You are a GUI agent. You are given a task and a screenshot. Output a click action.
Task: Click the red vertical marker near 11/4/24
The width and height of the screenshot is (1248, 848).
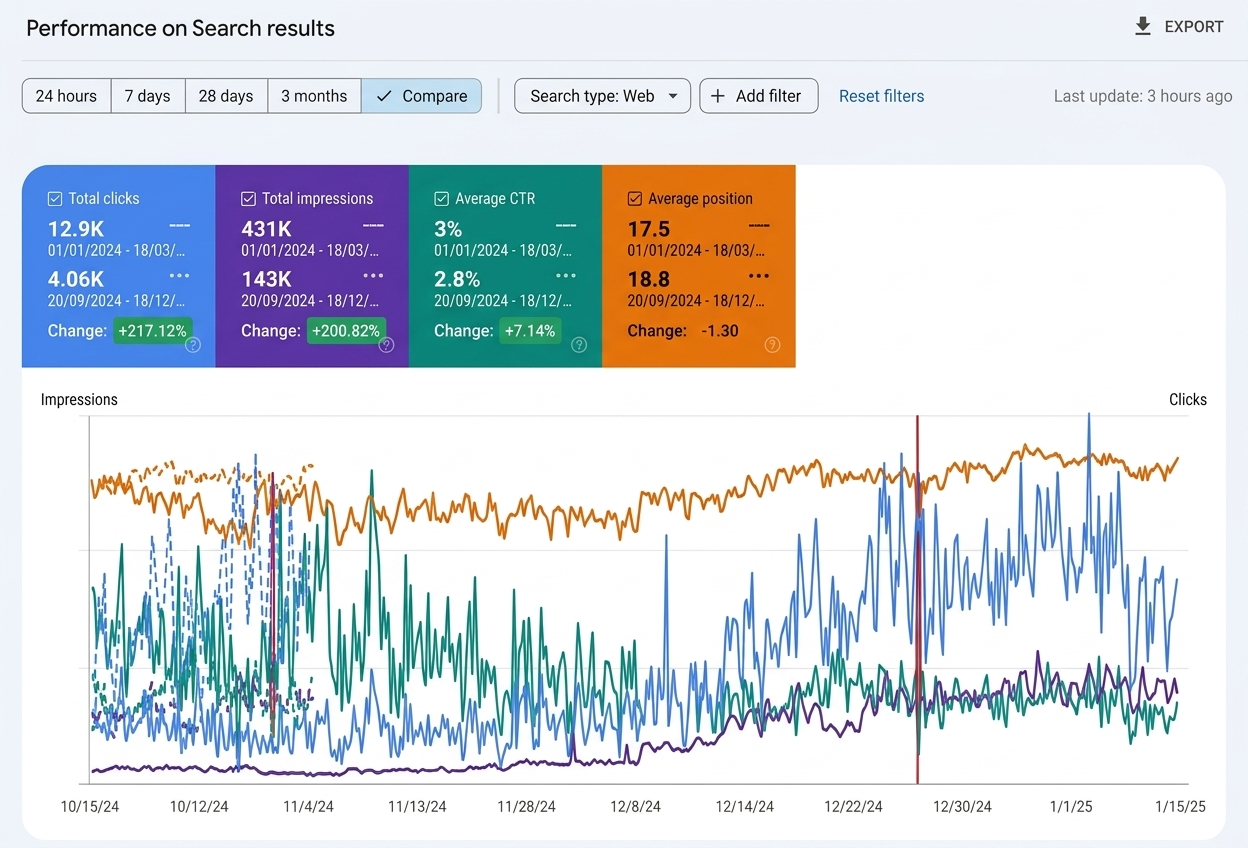pyautogui.click(x=273, y=605)
